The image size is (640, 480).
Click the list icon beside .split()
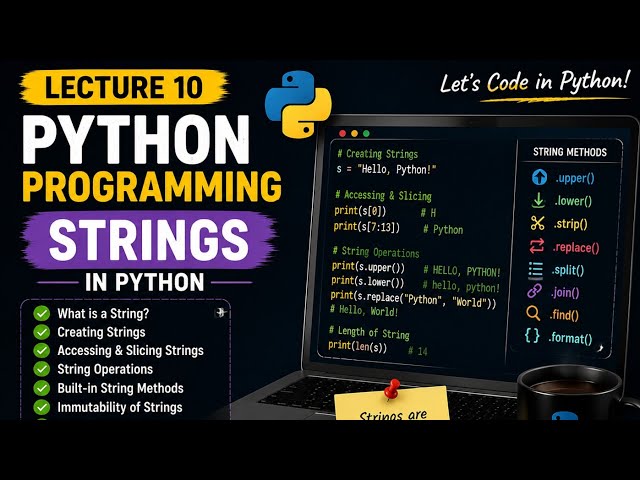coord(536,270)
